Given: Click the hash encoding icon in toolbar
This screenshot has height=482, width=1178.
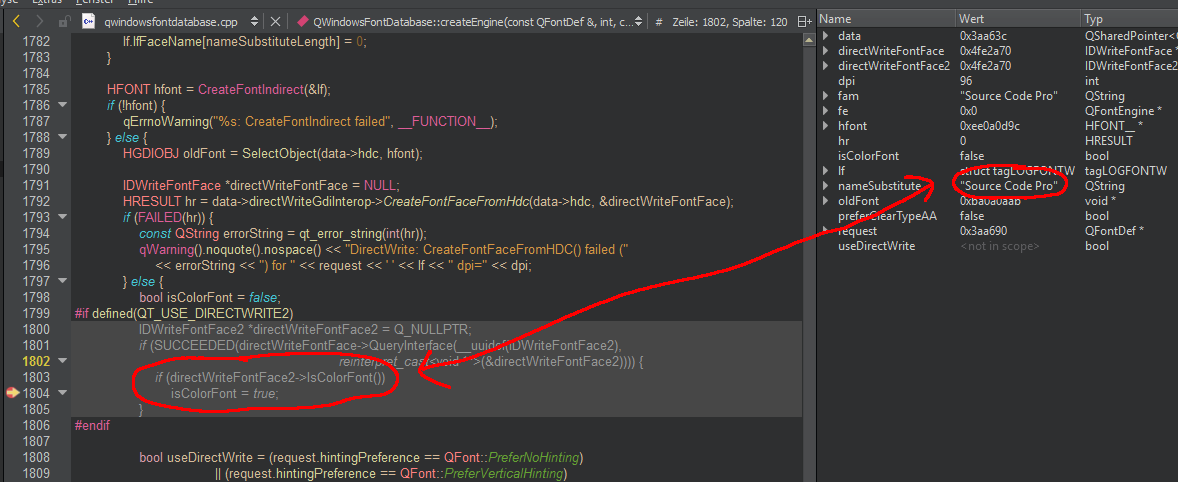Looking at the screenshot, I should click(660, 21).
